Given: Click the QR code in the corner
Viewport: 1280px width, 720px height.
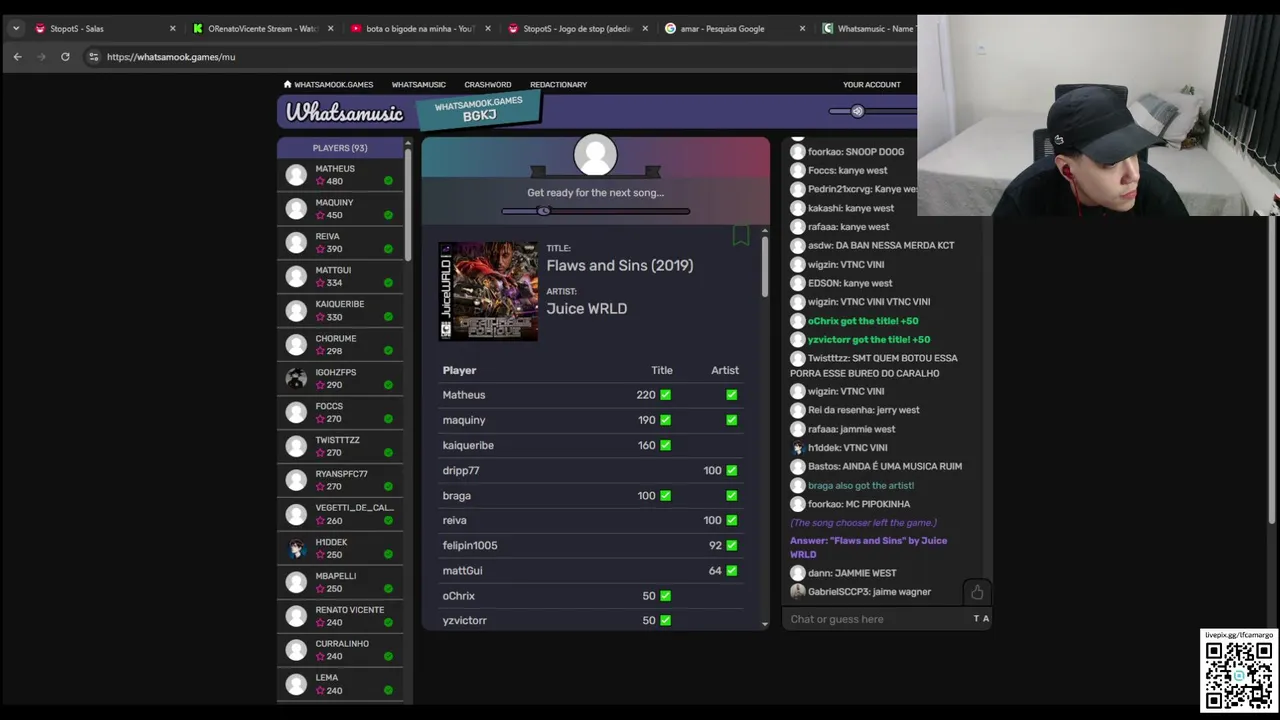Looking at the screenshot, I should pos(1239,675).
